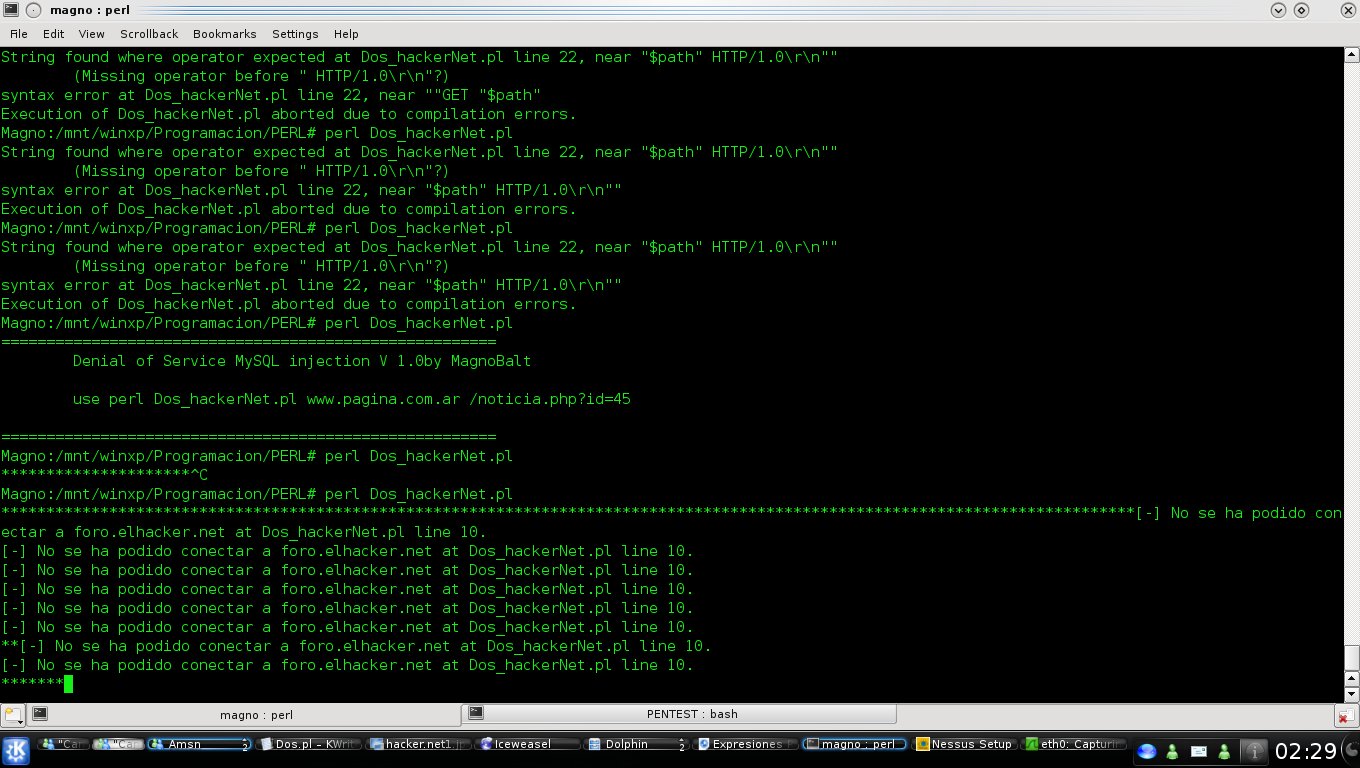Click the blue globe tray icon
The image size is (1360, 768).
[x=1147, y=751]
